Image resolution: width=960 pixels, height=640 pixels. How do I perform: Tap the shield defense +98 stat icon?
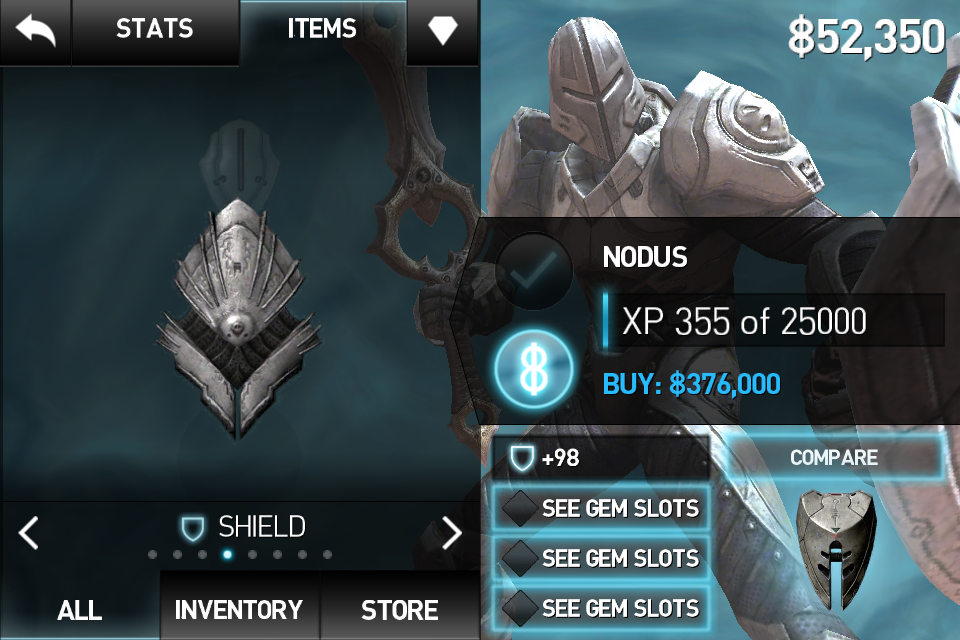[x=522, y=458]
